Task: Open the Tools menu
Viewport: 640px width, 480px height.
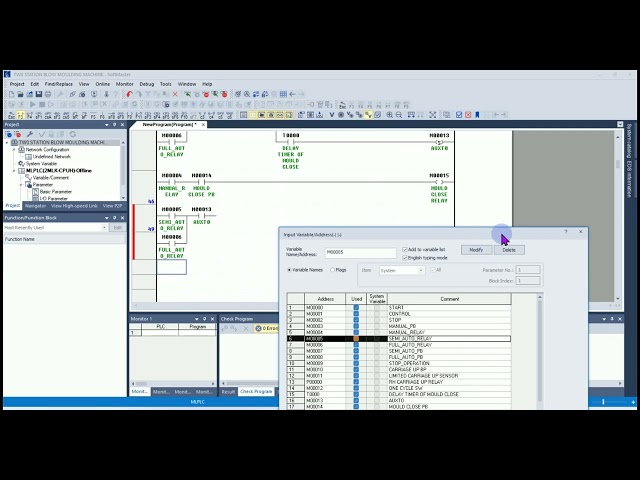Action: pos(165,84)
